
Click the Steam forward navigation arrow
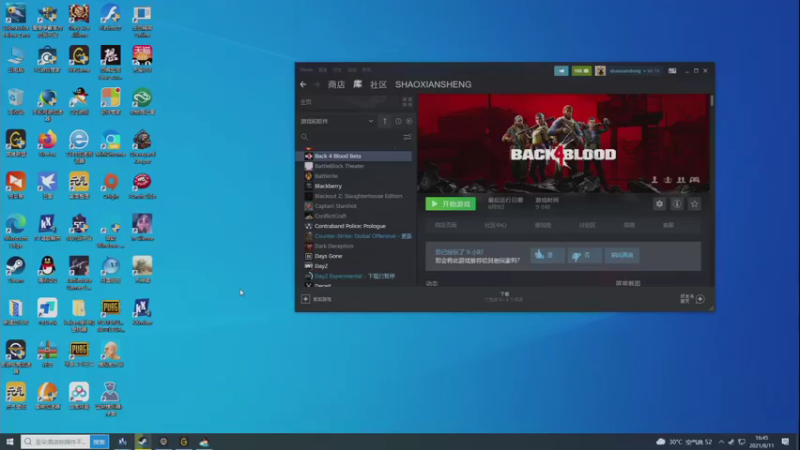pos(317,85)
